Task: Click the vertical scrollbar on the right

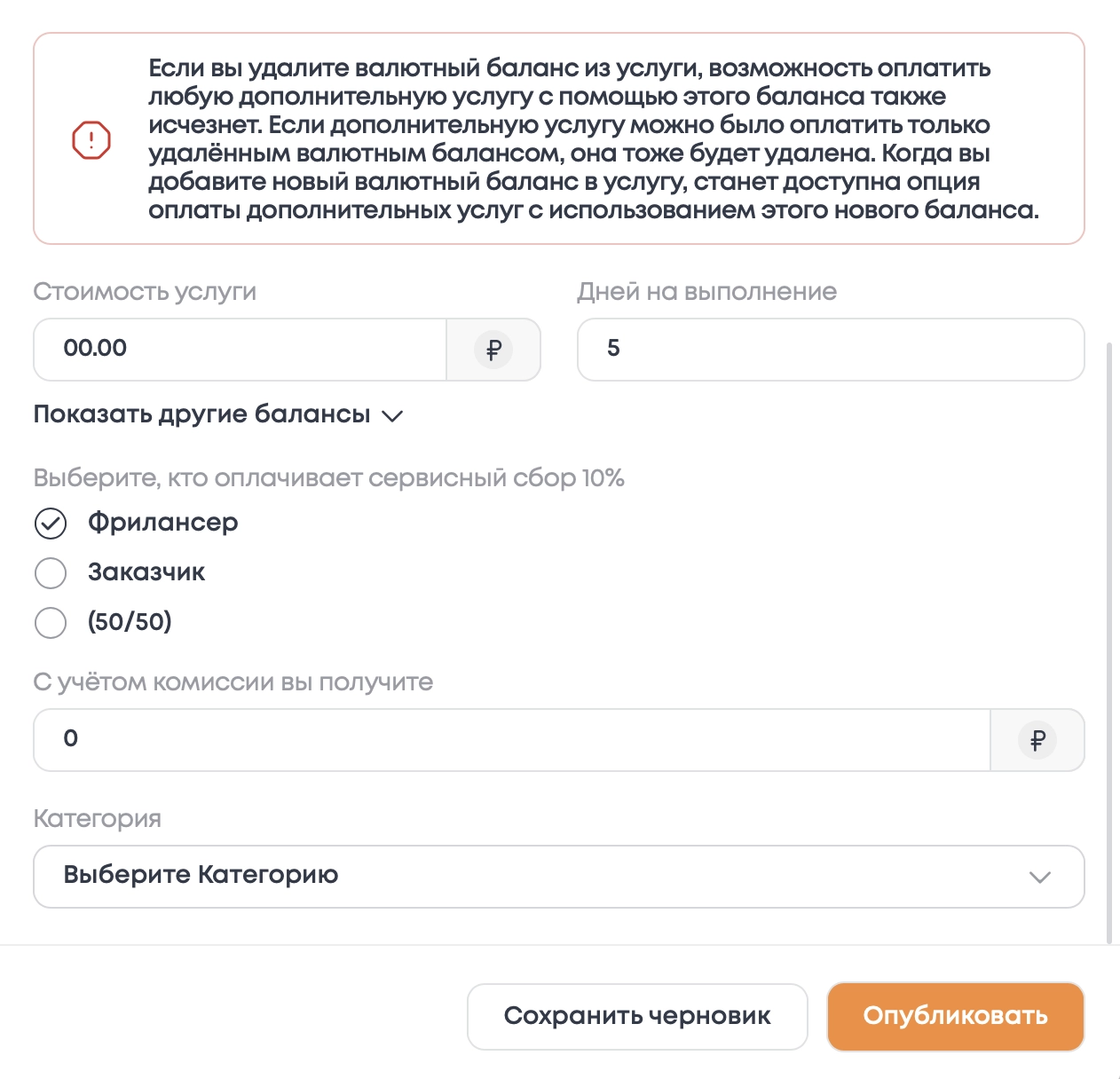Action: coord(1109,639)
